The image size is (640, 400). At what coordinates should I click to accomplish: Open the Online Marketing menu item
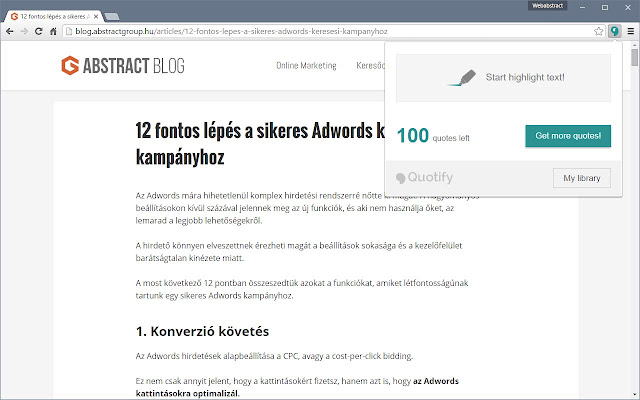coord(306,66)
